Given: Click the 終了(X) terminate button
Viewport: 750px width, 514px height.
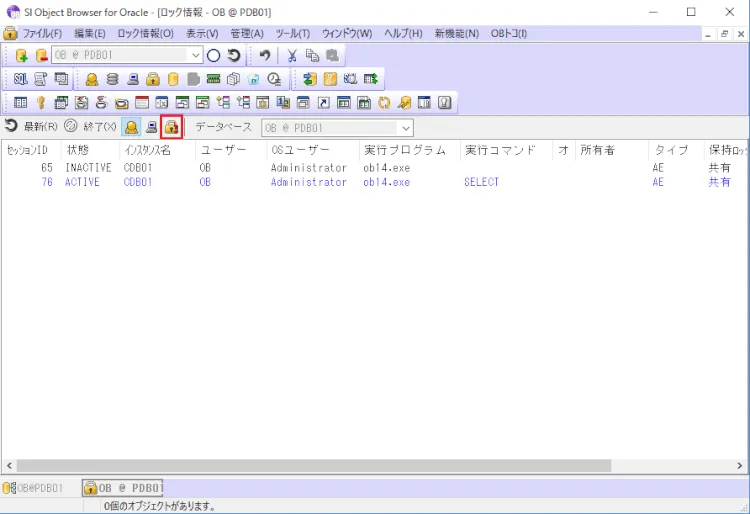Looking at the screenshot, I should [x=90, y=127].
